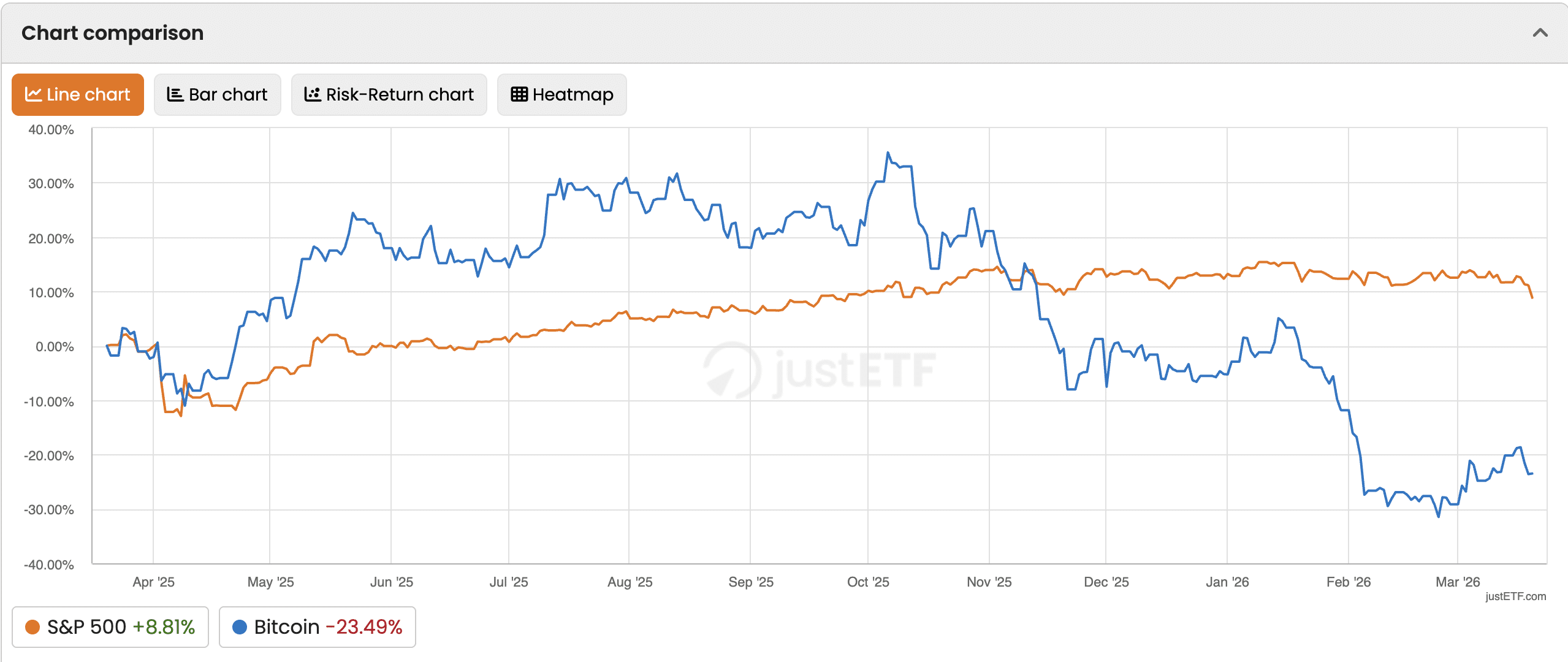The image size is (1568, 662).
Task: Select the Risk-Return chart view
Action: click(389, 94)
